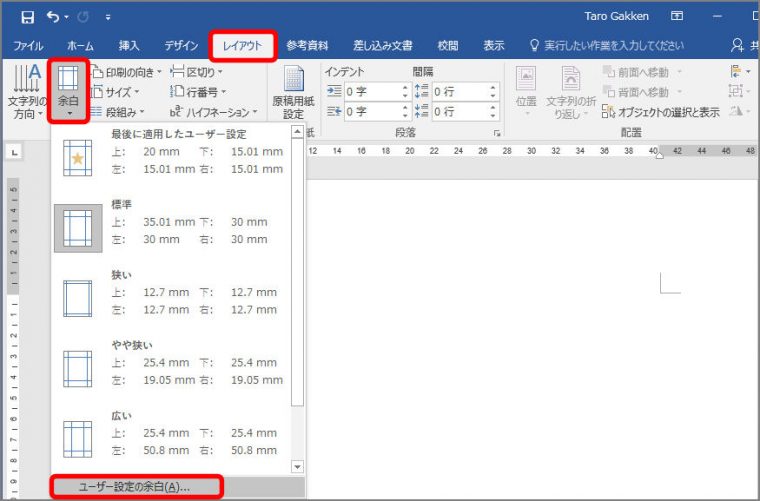The height and width of the screenshot is (501, 760).
Task: Click the greyed-out Redo icon
Action: (x=83, y=17)
